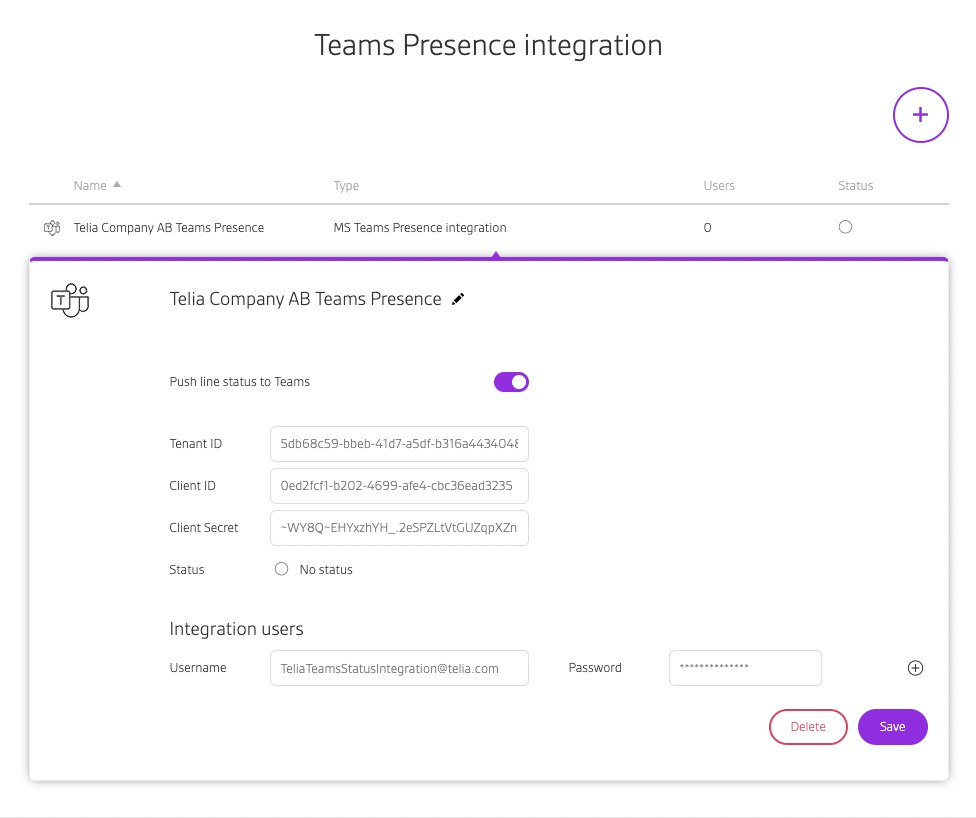This screenshot has width=976, height=818.
Task: Click the No status indicator circle
Action: click(x=281, y=569)
